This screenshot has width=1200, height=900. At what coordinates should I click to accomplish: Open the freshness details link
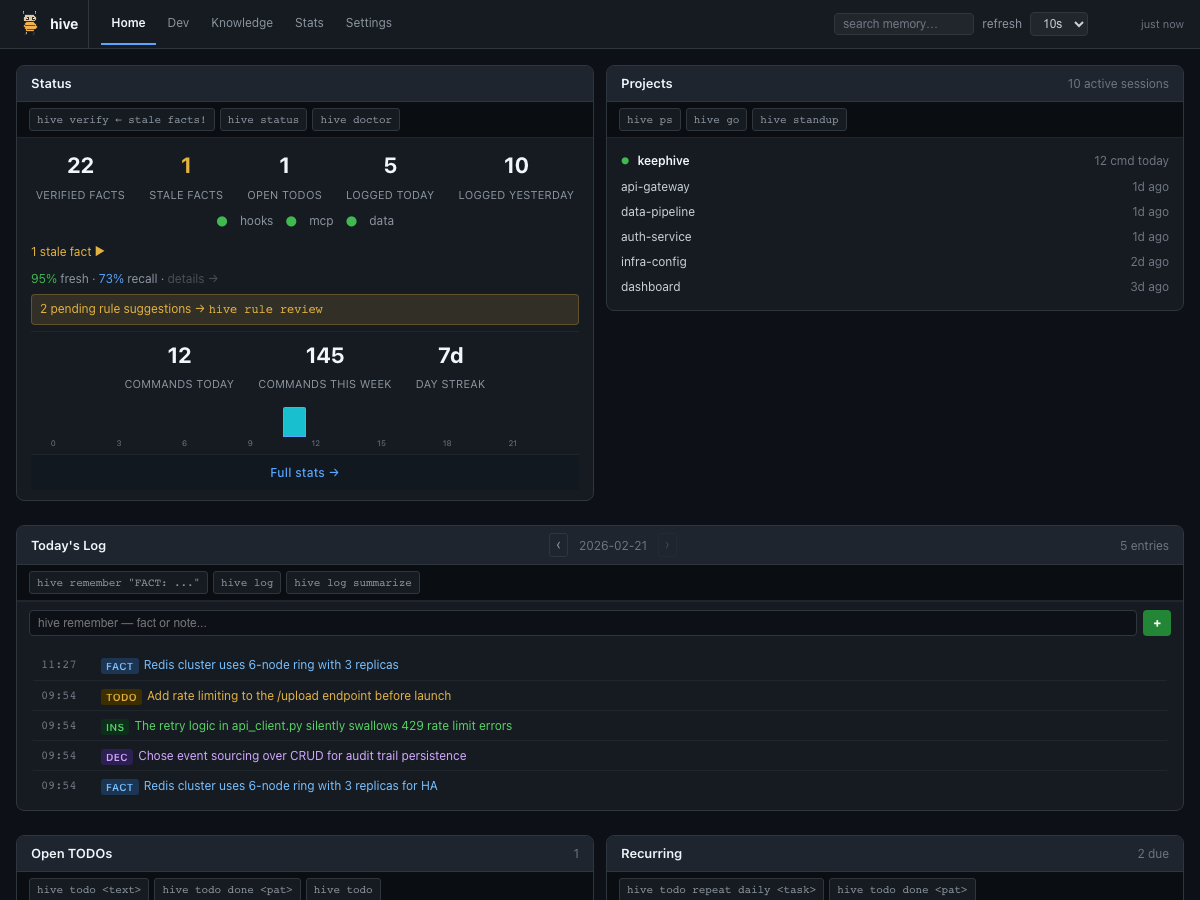[193, 279]
